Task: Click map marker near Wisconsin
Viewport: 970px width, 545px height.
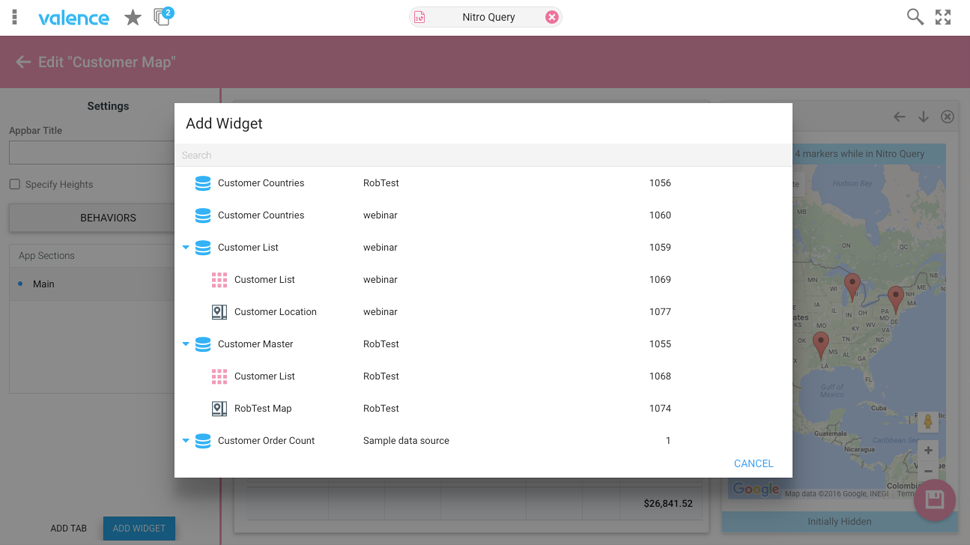Action: pos(852,286)
